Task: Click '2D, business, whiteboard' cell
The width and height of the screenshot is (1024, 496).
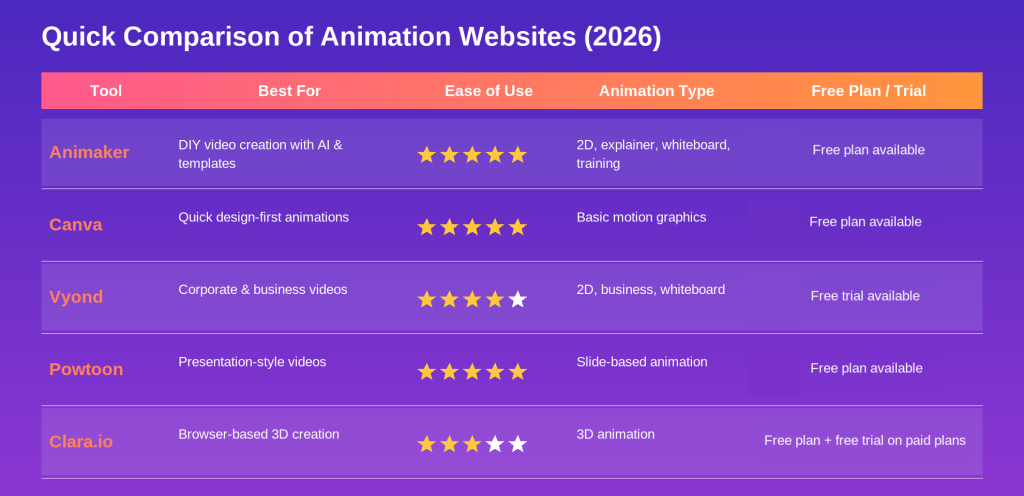Action: tap(650, 290)
